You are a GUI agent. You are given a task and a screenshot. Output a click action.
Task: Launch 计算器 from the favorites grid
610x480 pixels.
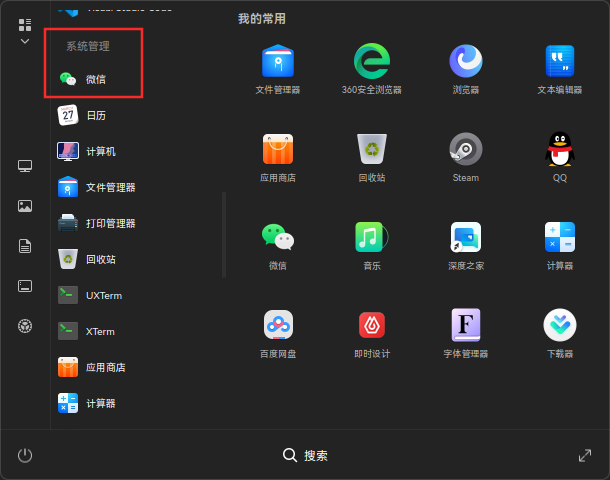559,245
